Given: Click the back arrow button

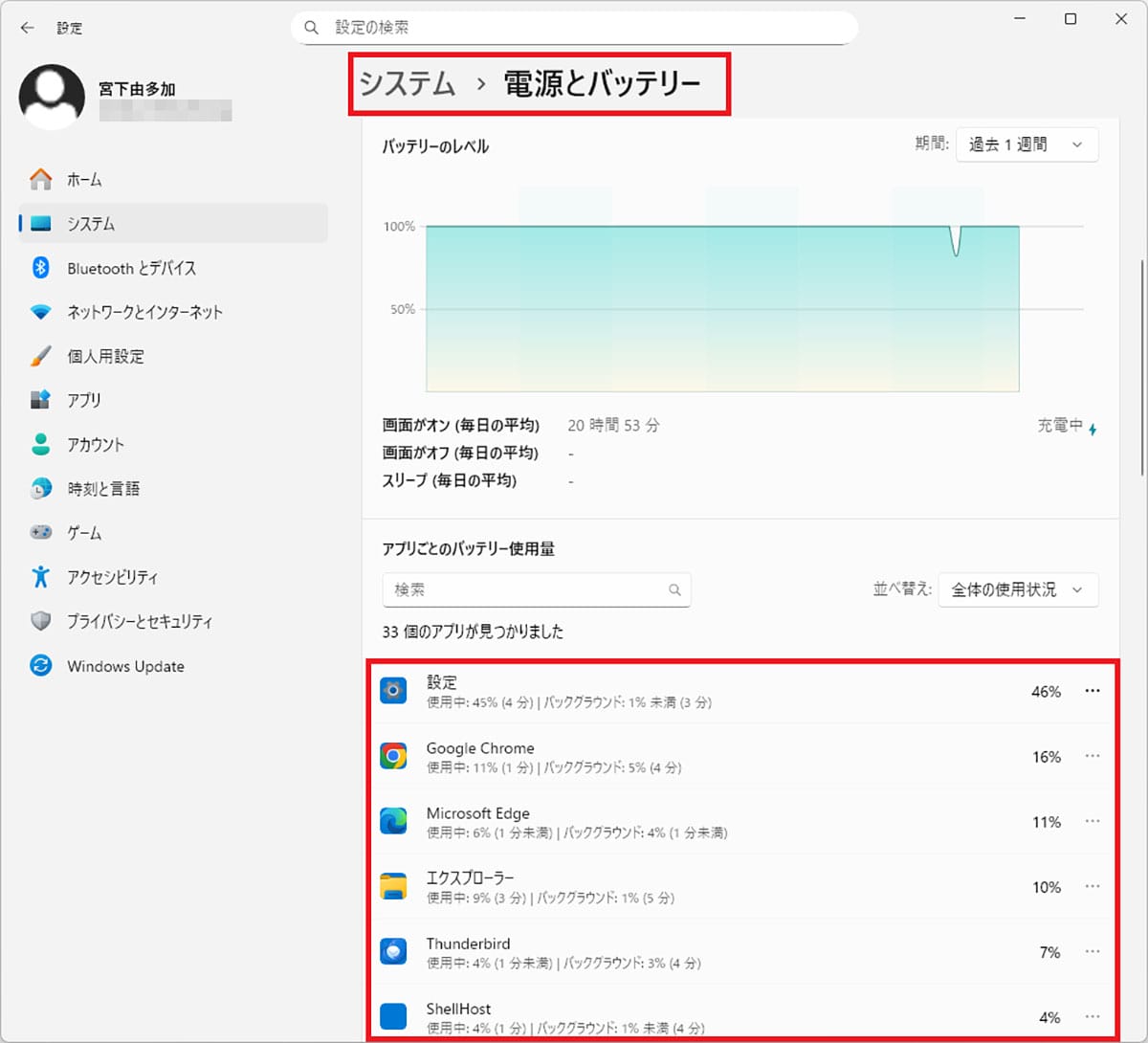Looking at the screenshot, I should click(x=27, y=28).
